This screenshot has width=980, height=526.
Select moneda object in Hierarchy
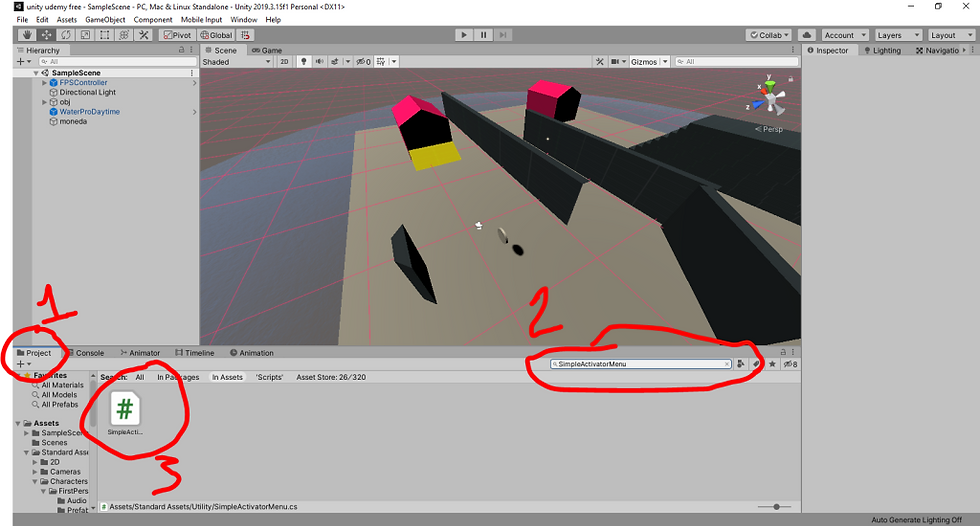tap(73, 122)
